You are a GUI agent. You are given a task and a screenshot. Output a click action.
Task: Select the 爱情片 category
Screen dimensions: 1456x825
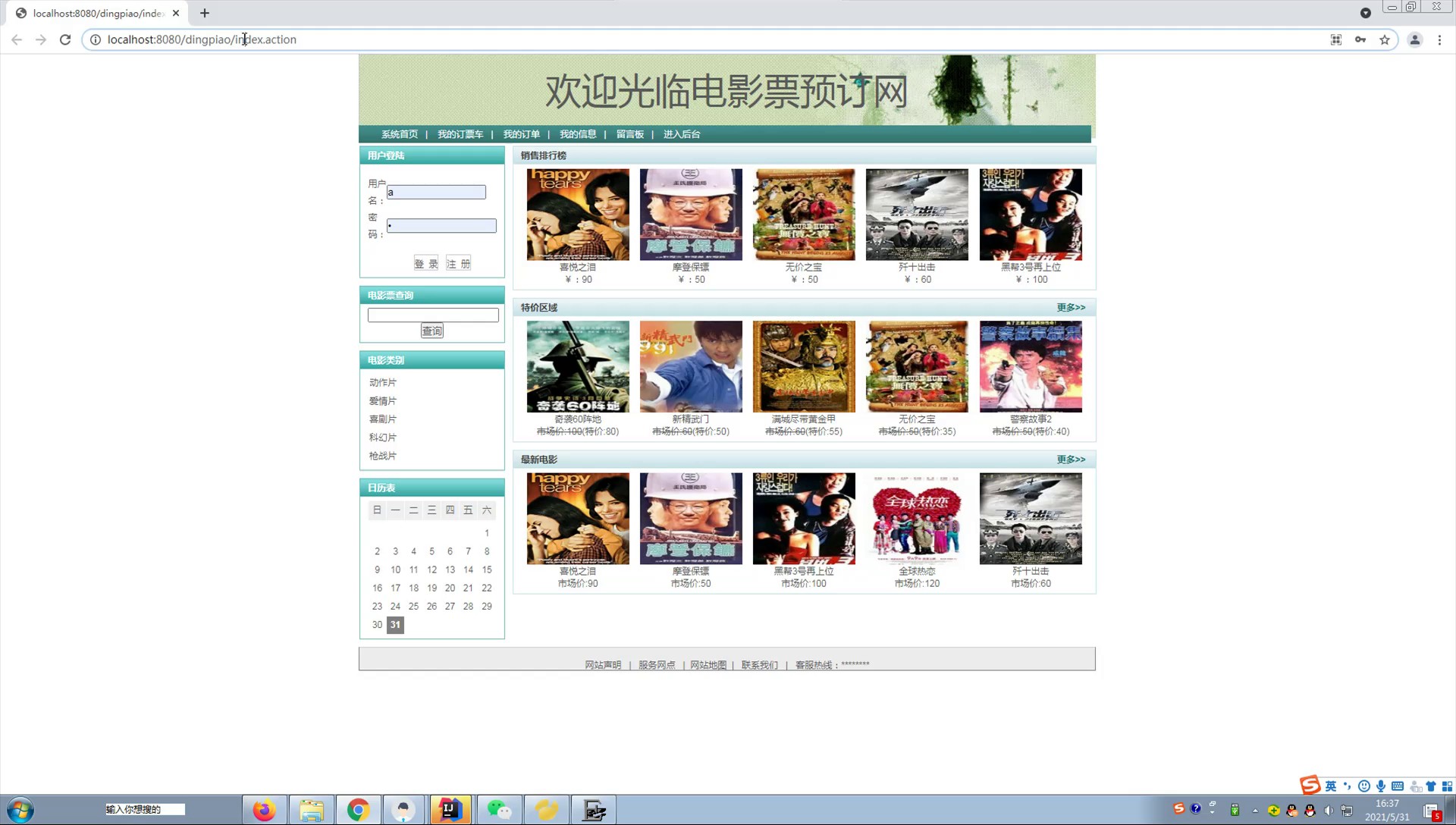click(x=383, y=400)
